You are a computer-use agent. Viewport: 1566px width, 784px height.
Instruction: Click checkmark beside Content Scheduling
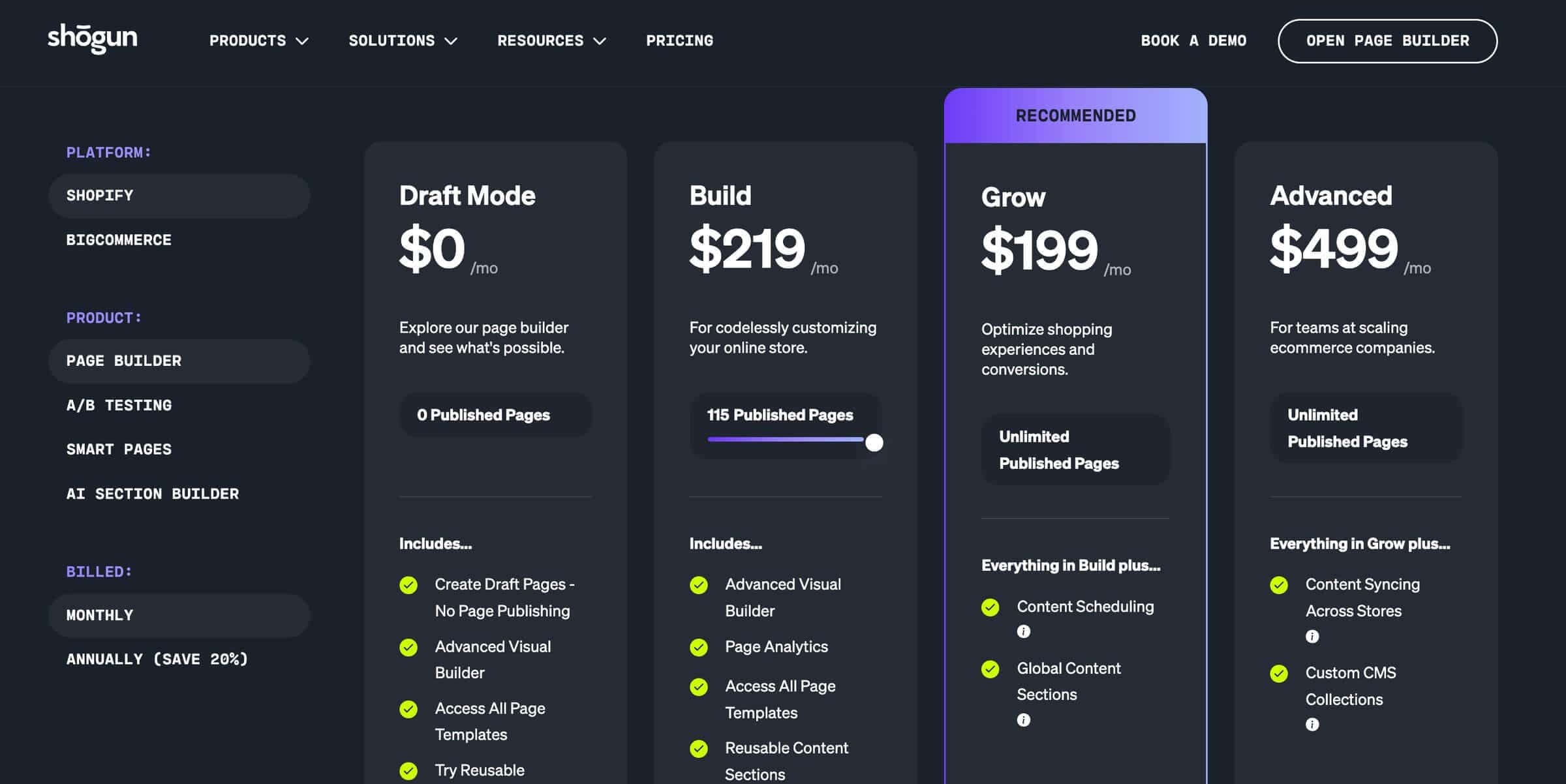point(990,607)
